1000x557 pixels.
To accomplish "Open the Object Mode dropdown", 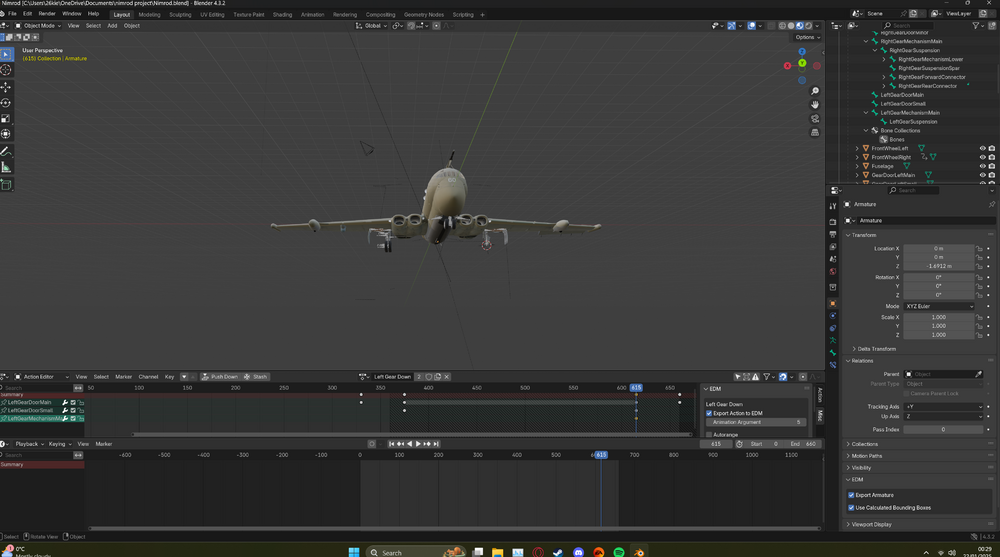I will point(40,26).
